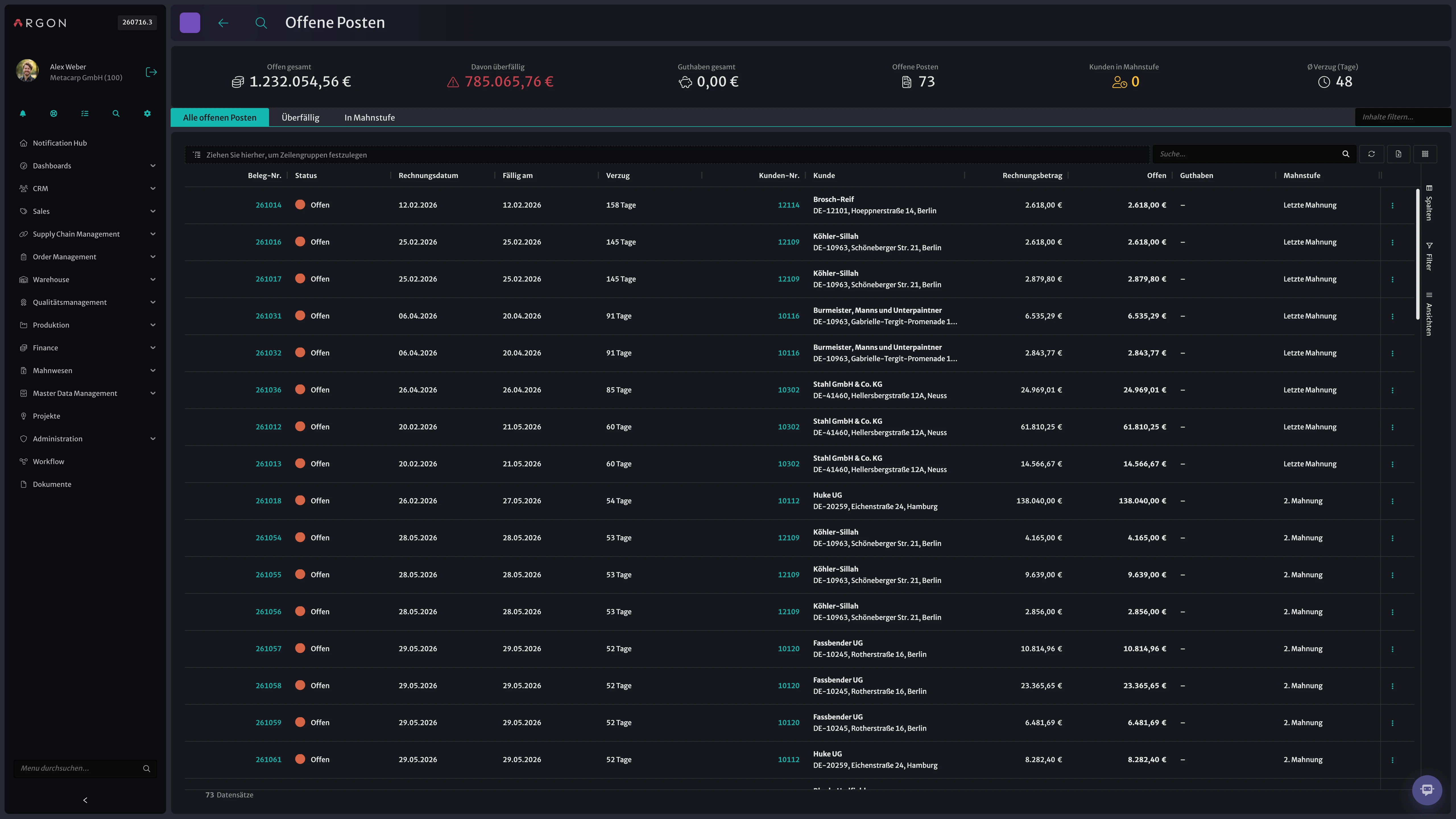The height and width of the screenshot is (819, 1456).
Task: Open the sidebar settings gear icon
Action: pyautogui.click(x=147, y=114)
